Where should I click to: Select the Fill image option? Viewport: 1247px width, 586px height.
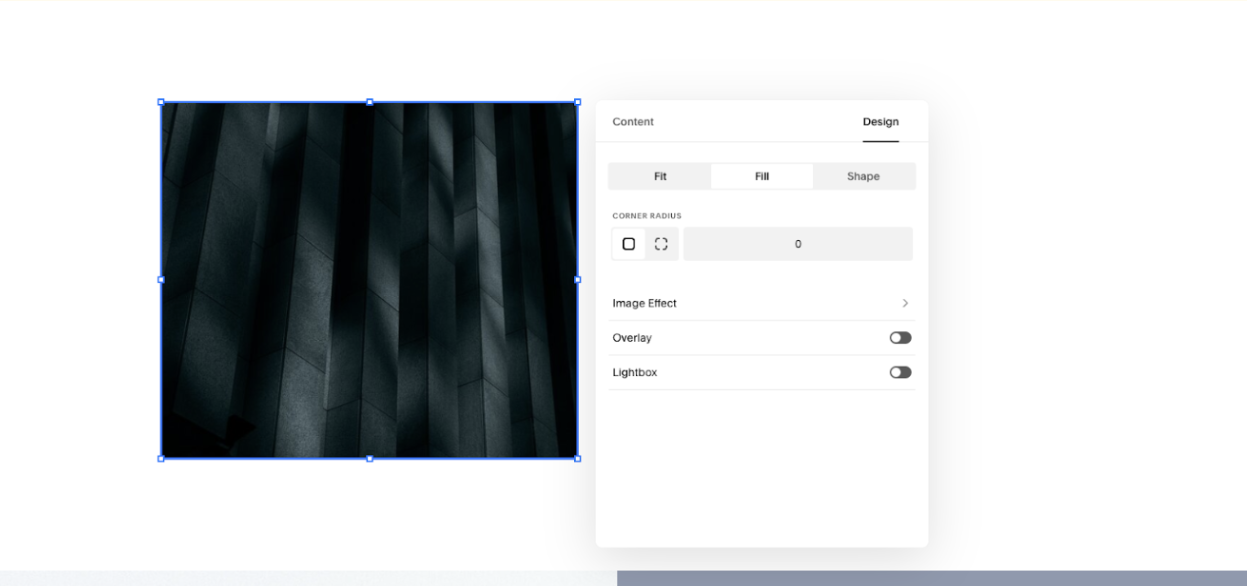click(x=762, y=176)
